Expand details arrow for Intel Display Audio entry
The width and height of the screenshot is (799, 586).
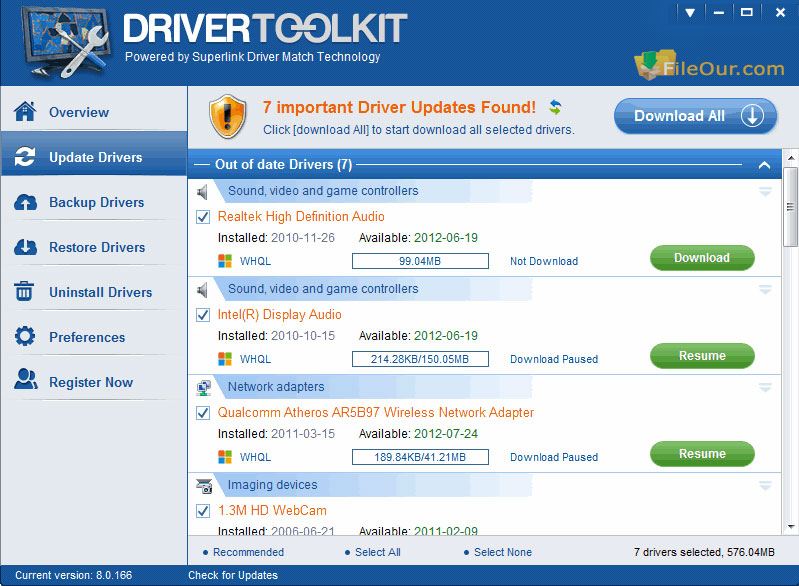[765, 290]
